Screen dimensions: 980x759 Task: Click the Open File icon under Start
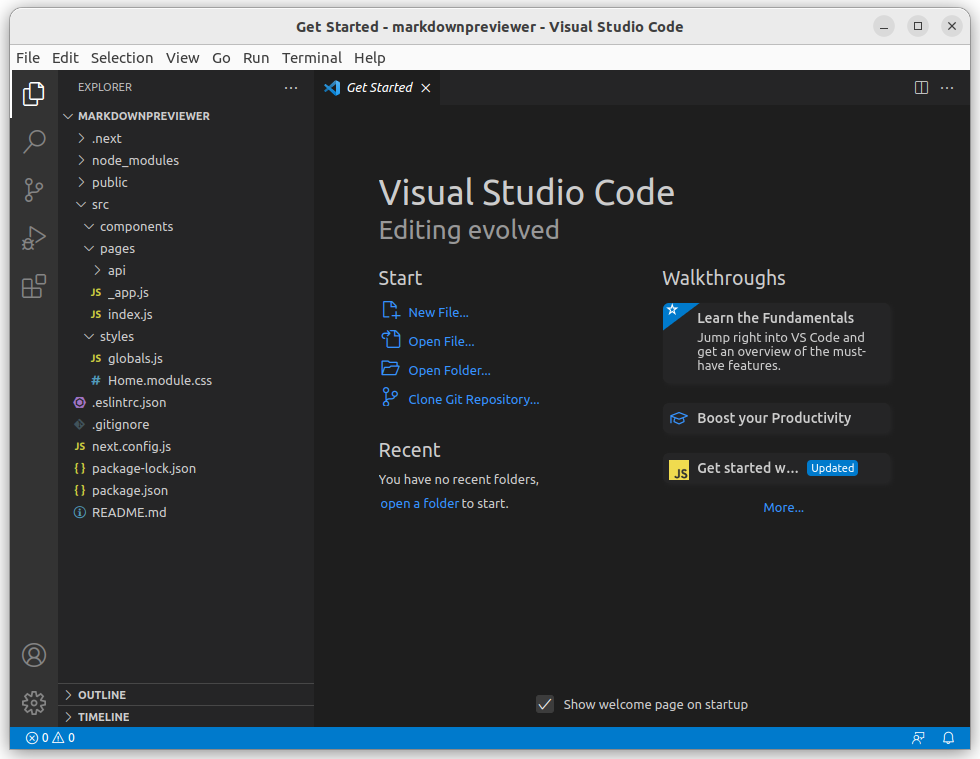391,339
